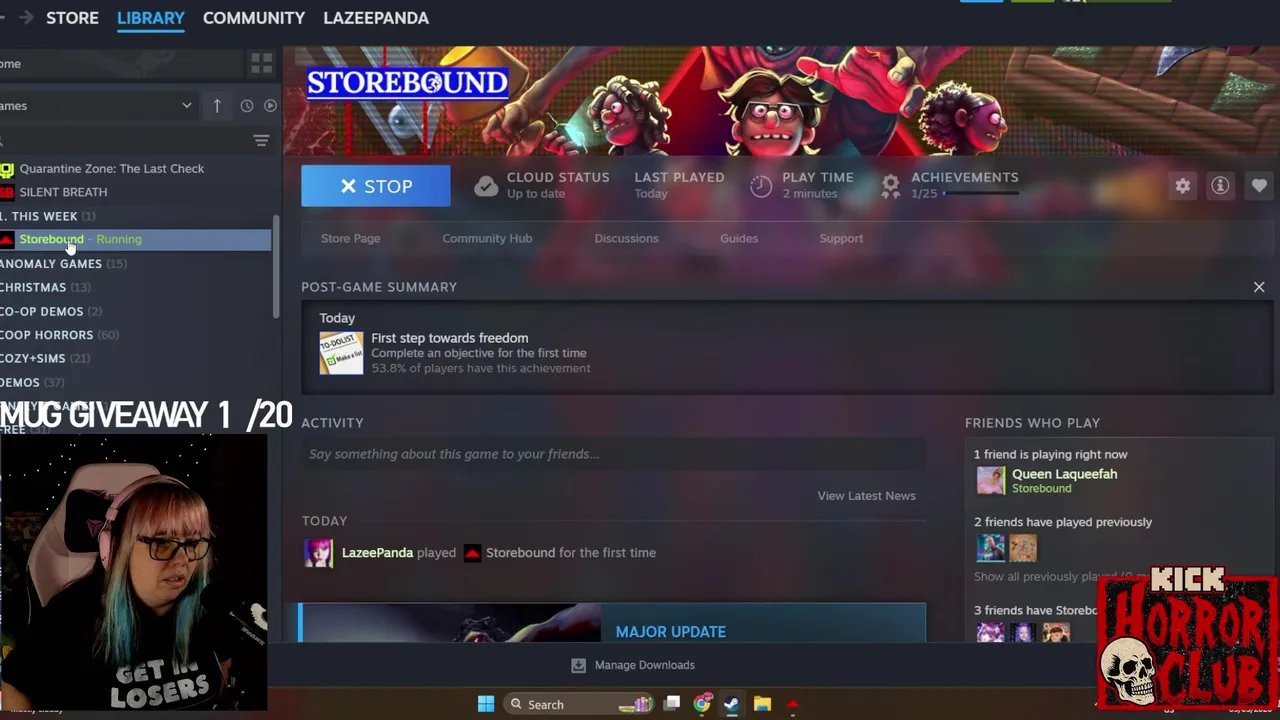Open the LIBRARY tab
Image resolution: width=1280 pixels, height=720 pixels.
tap(151, 18)
